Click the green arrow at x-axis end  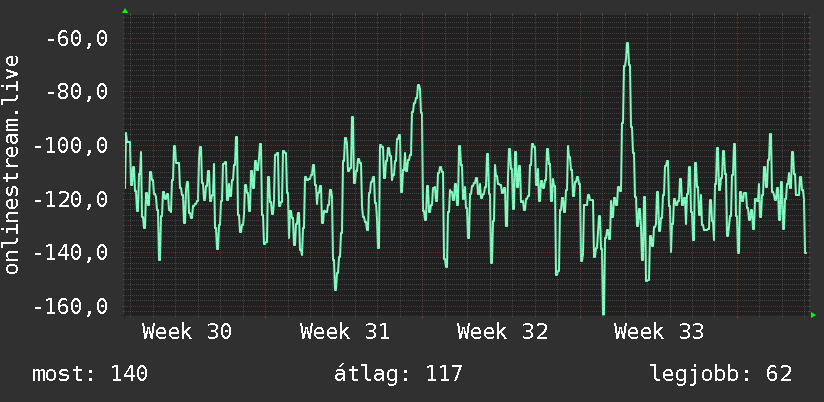click(x=813, y=315)
